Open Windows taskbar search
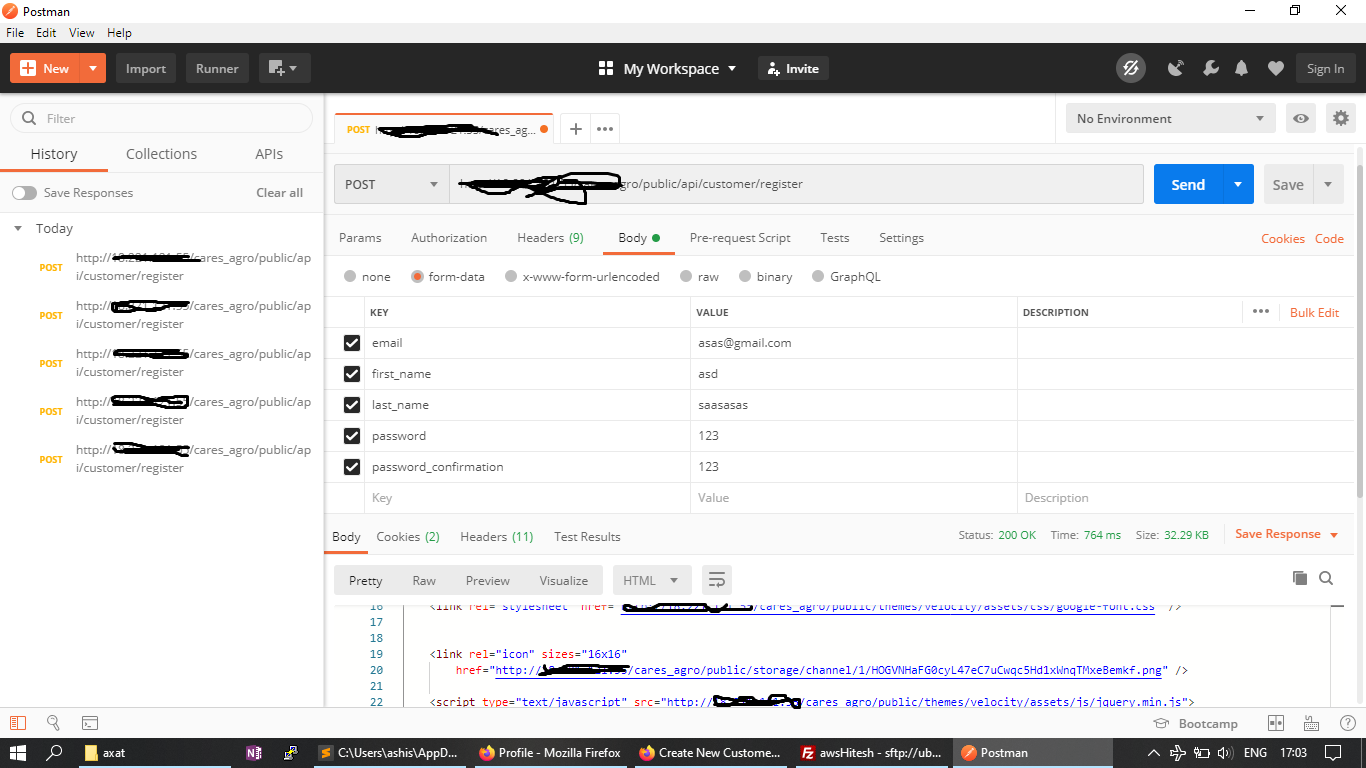The height and width of the screenshot is (768, 1366). coord(55,752)
